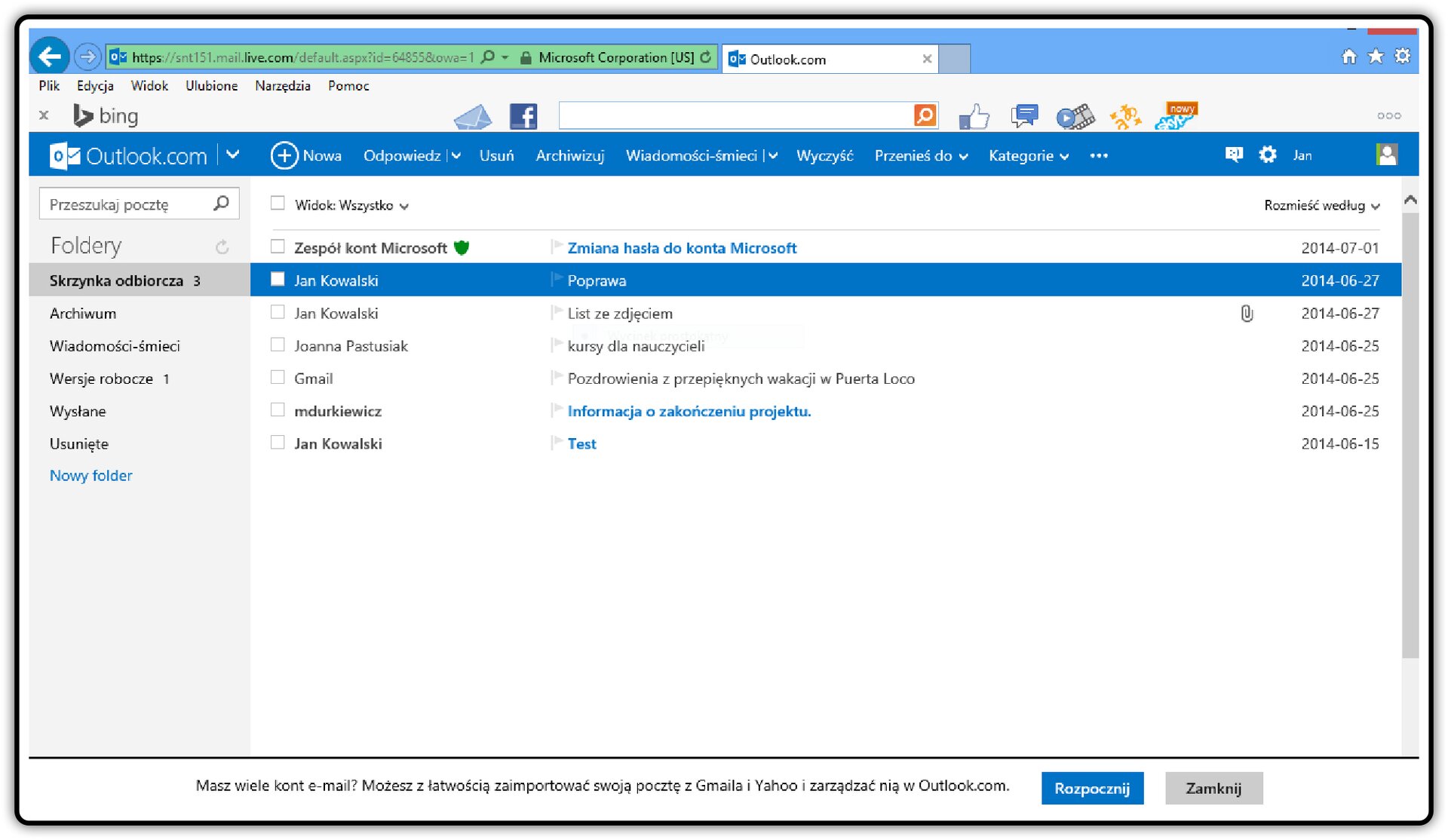The image size is (1448, 840).
Task: Open the Ulubione menu
Action: (211, 85)
